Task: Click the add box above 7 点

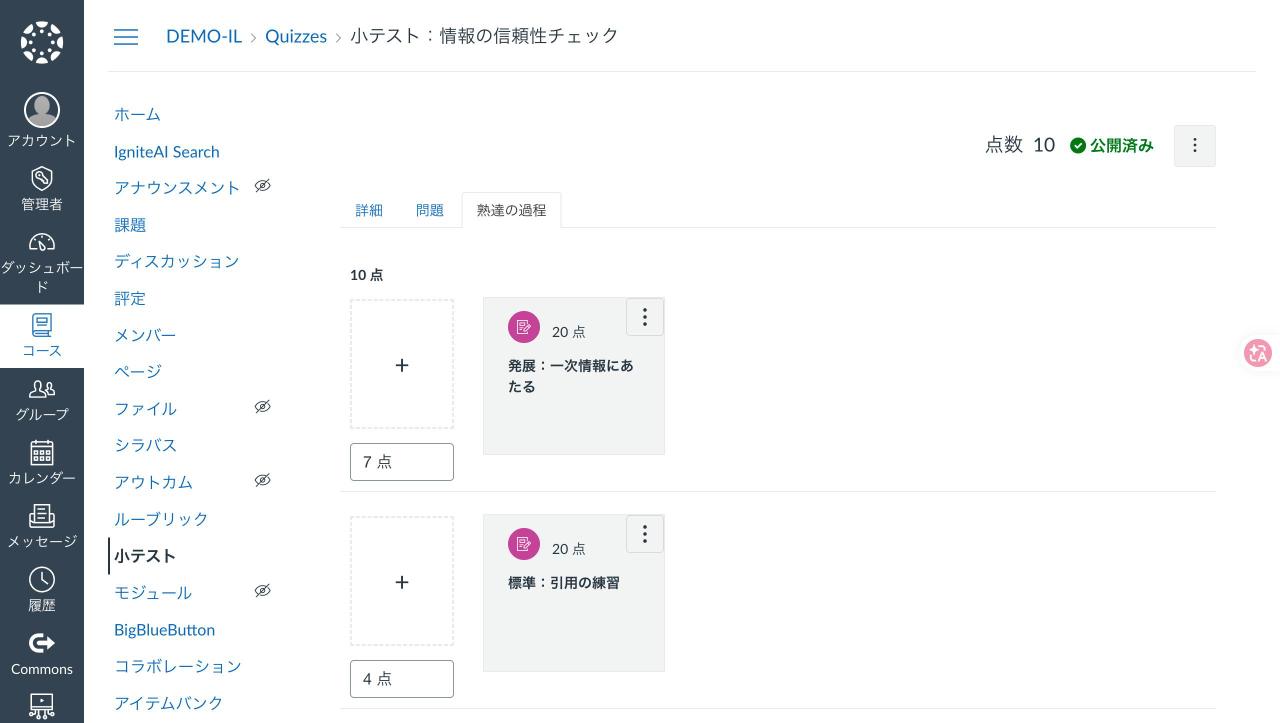Action: (x=402, y=364)
